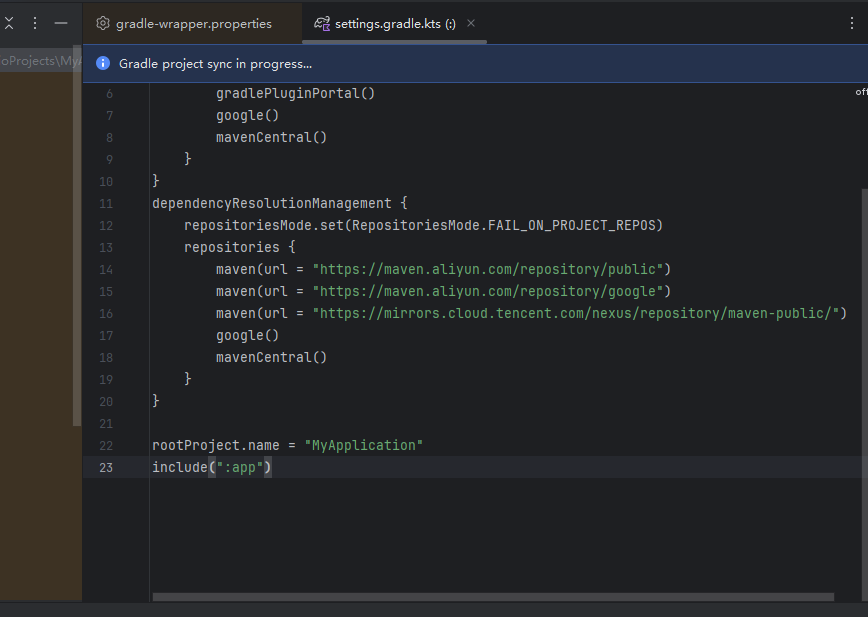Click google() on line 17
Image resolution: width=868 pixels, height=617 pixels.
tap(247, 335)
